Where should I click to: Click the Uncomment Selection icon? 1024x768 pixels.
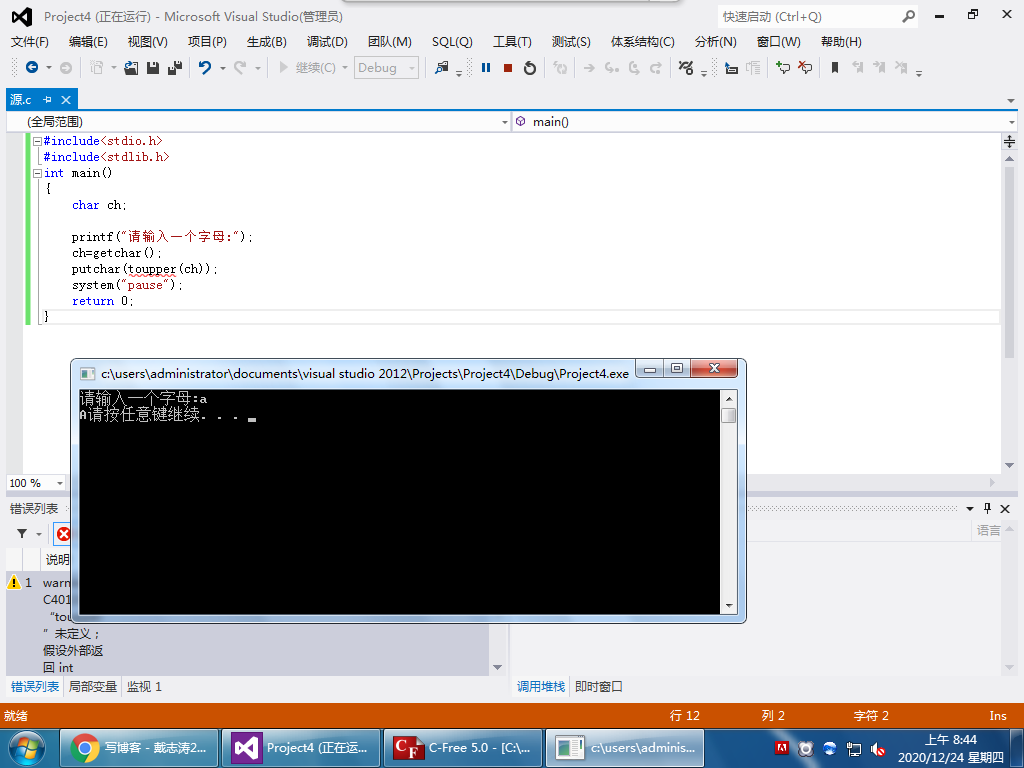(805, 67)
